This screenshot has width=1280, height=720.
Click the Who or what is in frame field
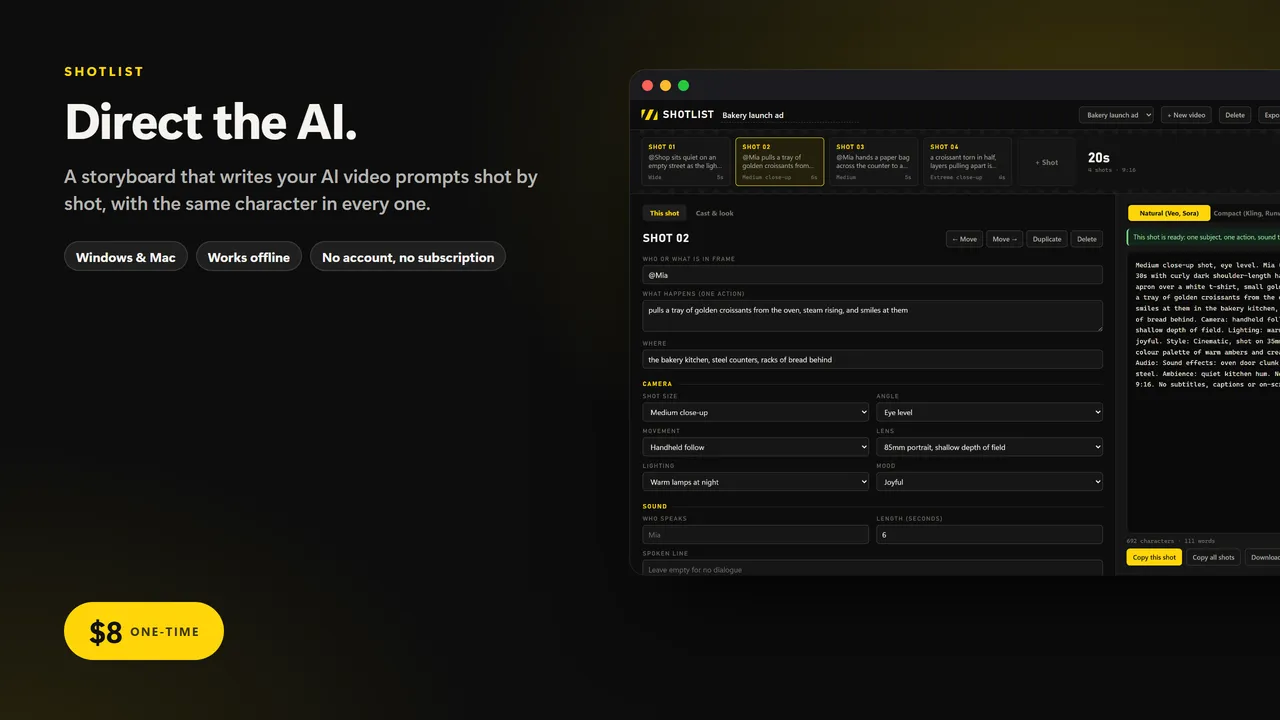[x=873, y=275]
